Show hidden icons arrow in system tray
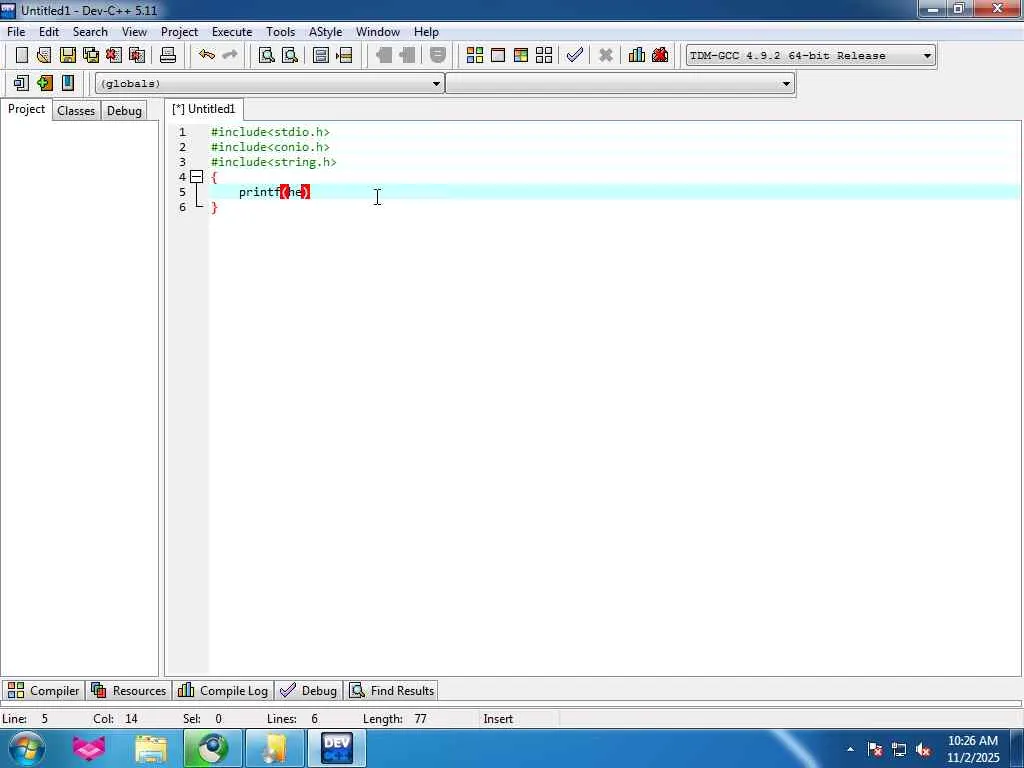The image size is (1024, 768). click(850, 749)
